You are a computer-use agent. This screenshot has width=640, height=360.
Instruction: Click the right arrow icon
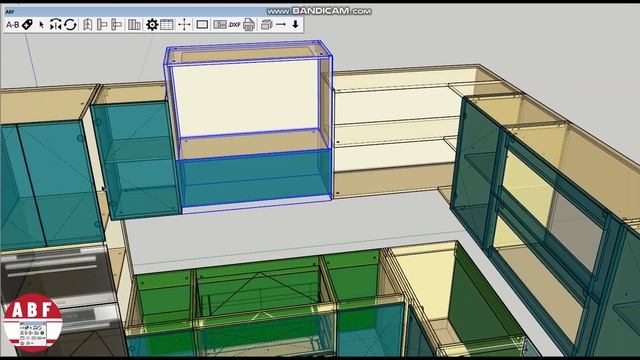[281, 24]
